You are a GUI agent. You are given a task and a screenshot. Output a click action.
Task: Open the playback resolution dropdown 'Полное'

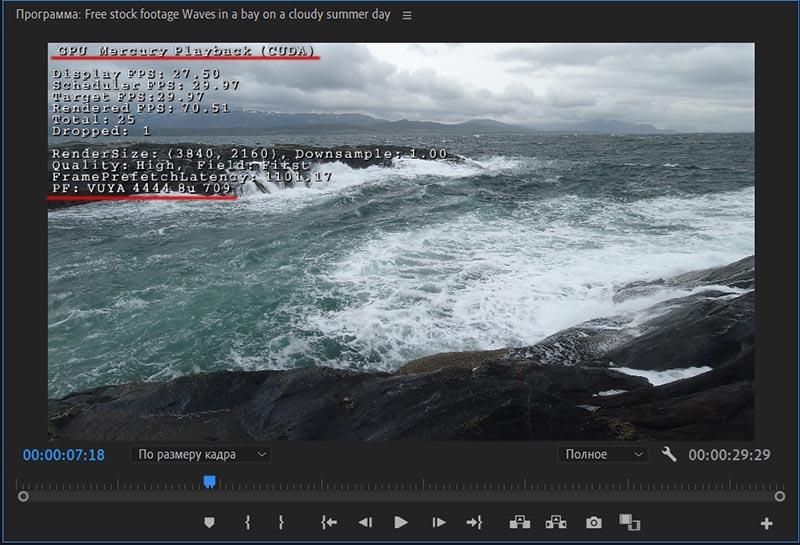(x=603, y=454)
